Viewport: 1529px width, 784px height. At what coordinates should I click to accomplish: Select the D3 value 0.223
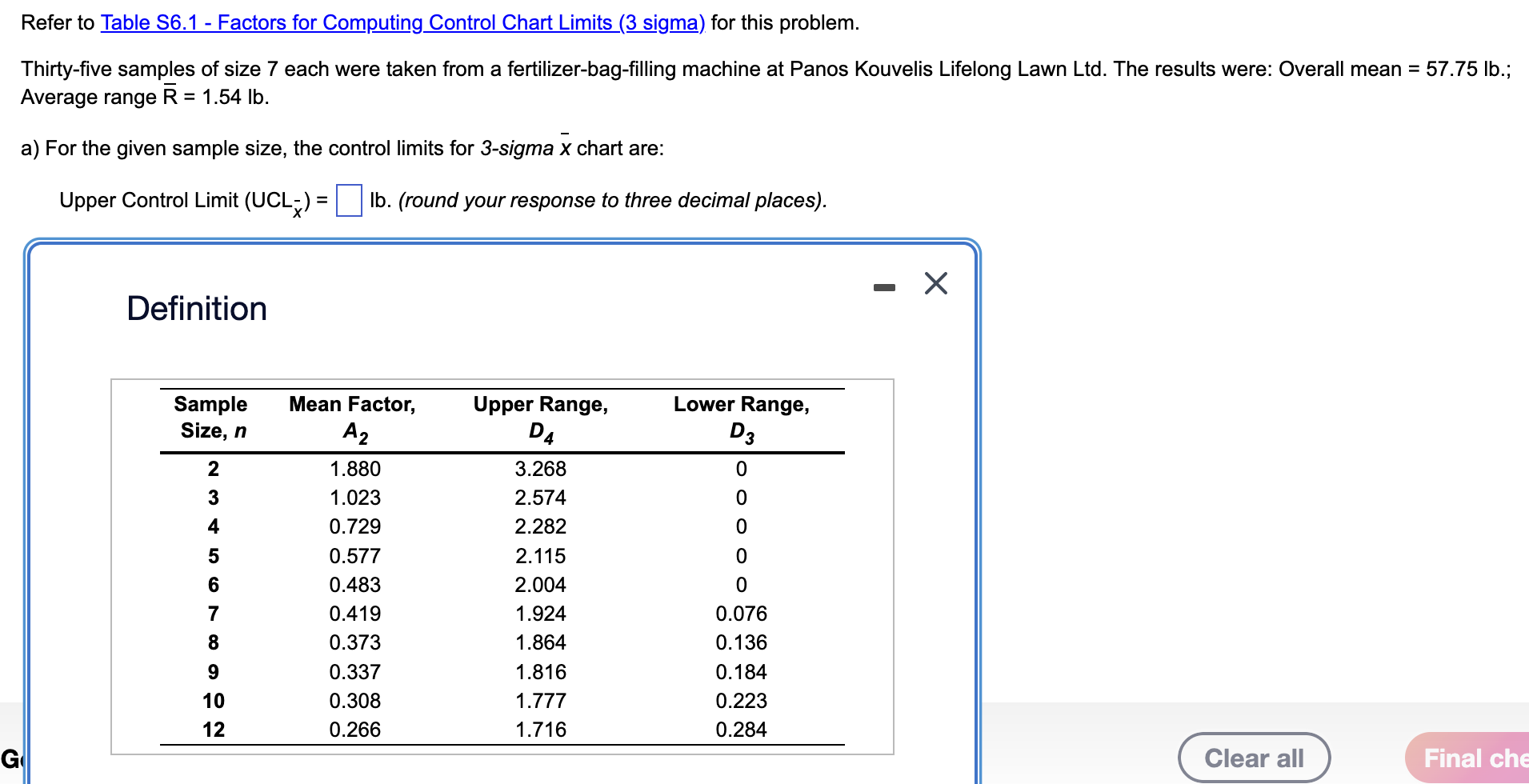[x=742, y=701]
